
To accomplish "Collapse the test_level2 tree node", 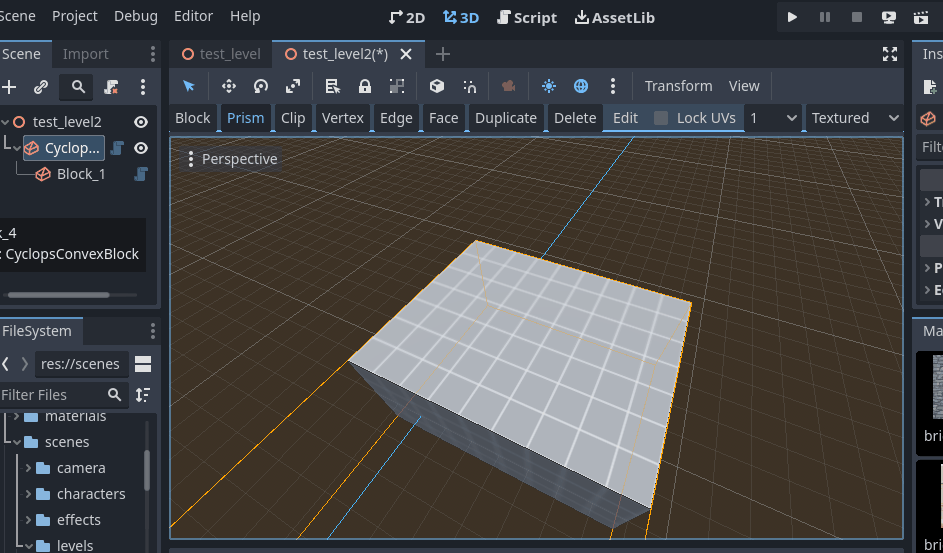I will click(x=5, y=122).
